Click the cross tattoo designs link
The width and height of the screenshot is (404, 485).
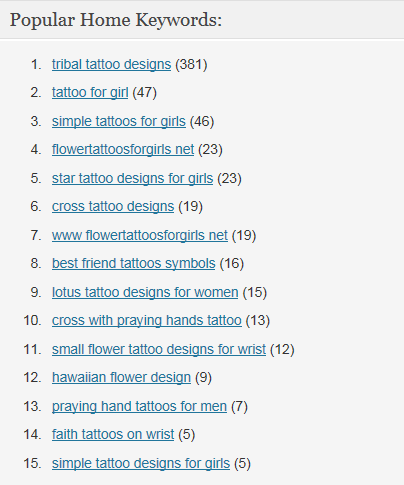(113, 206)
